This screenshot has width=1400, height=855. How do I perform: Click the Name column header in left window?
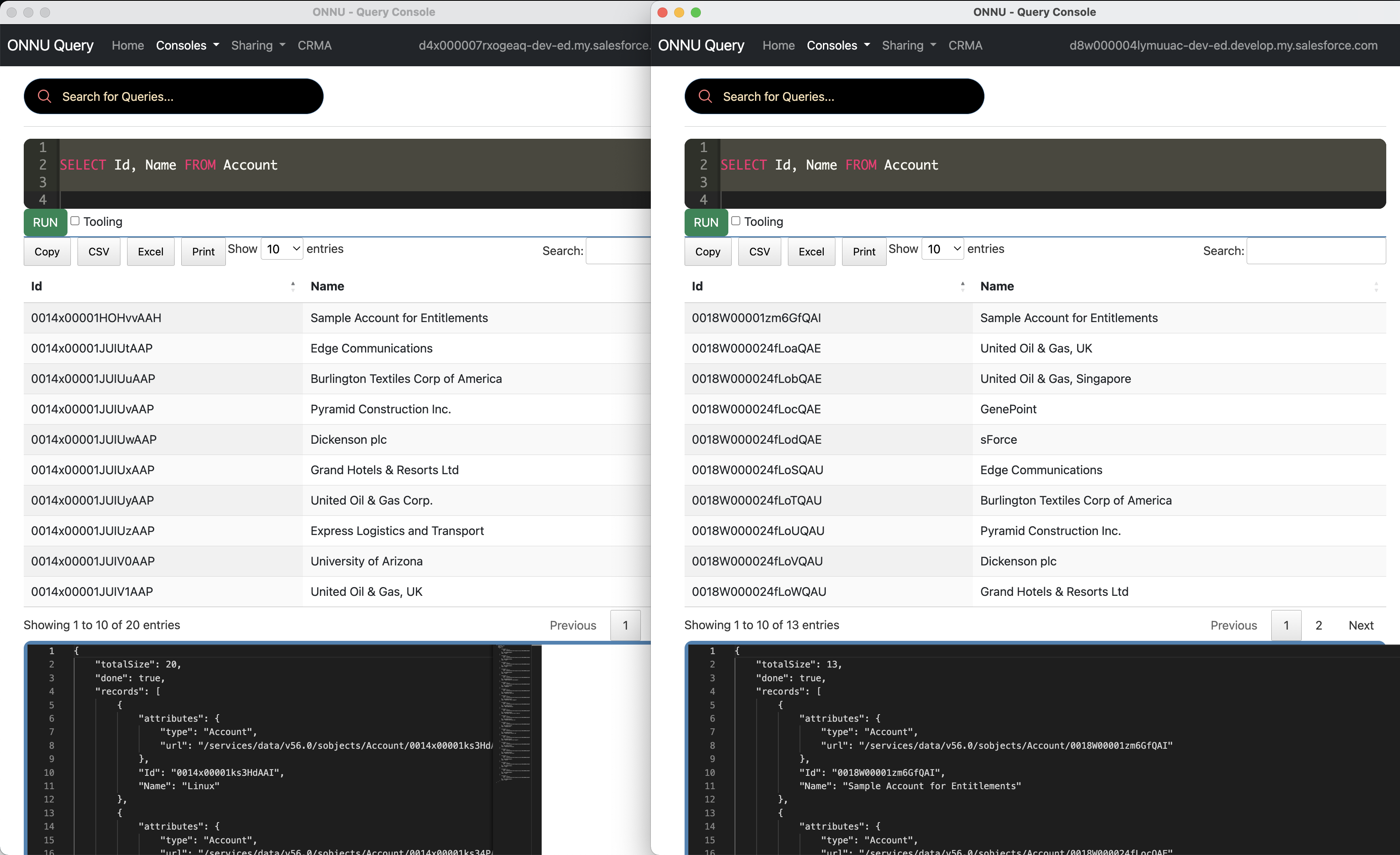coord(327,286)
